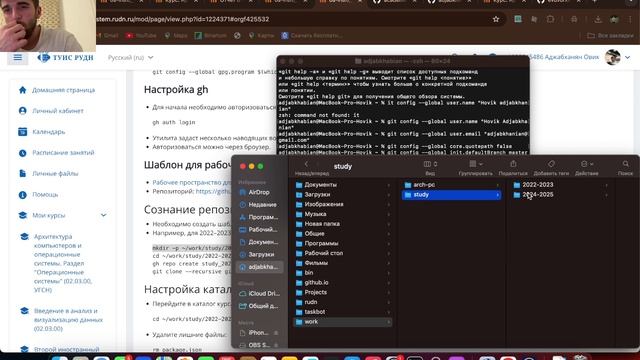Click Finder window green zoom button
Image resolution: width=640 pixels, height=360 pixels.
coord(260,166)
